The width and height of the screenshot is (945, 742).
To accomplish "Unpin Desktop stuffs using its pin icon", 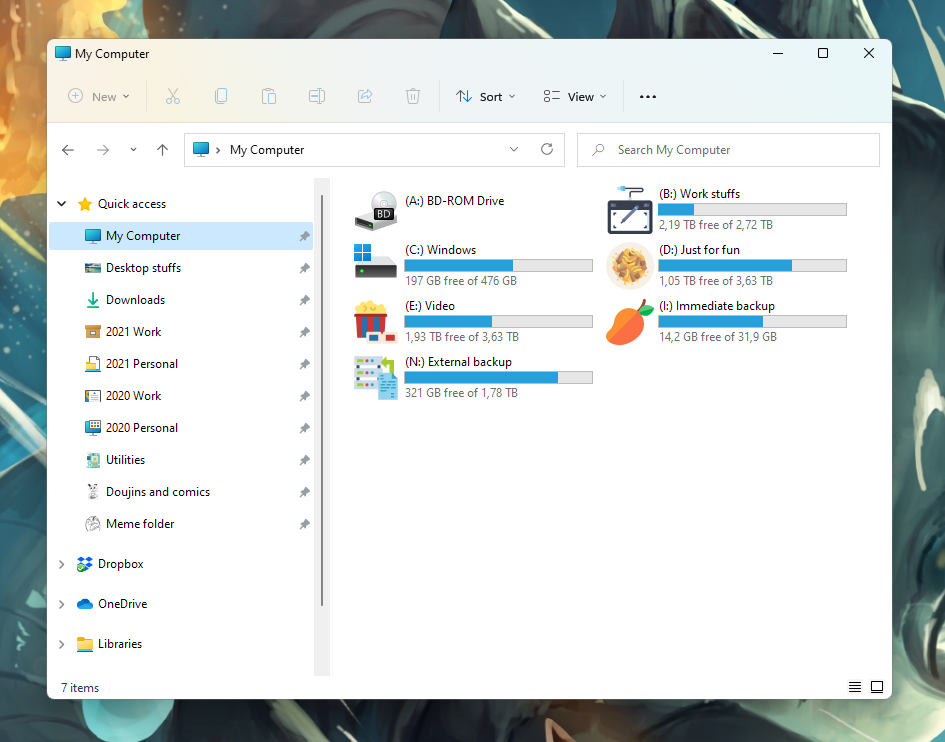I will [x=304, y=268].
